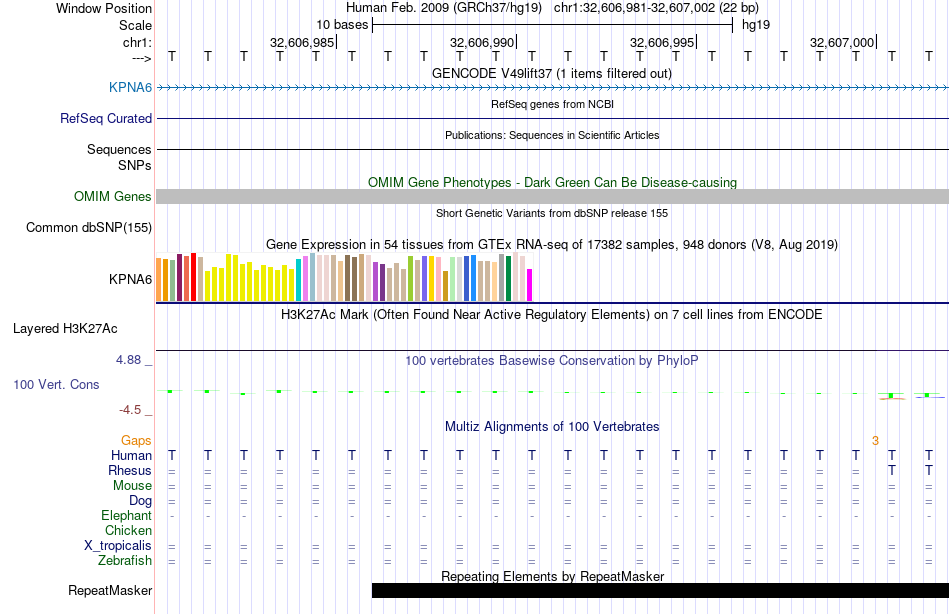Click the black RepeatMasker element bar
Image resolution: width=950 pixels, height=614 pixels.
[660, 590]
